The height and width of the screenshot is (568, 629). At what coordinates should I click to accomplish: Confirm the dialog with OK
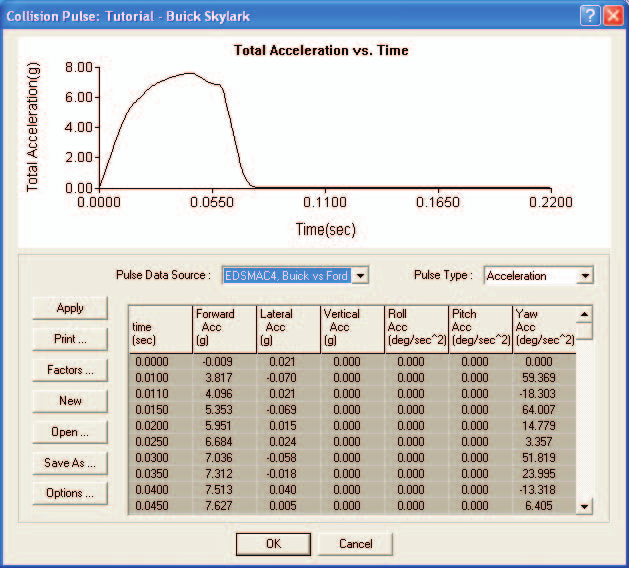click(x=273, y=544)
